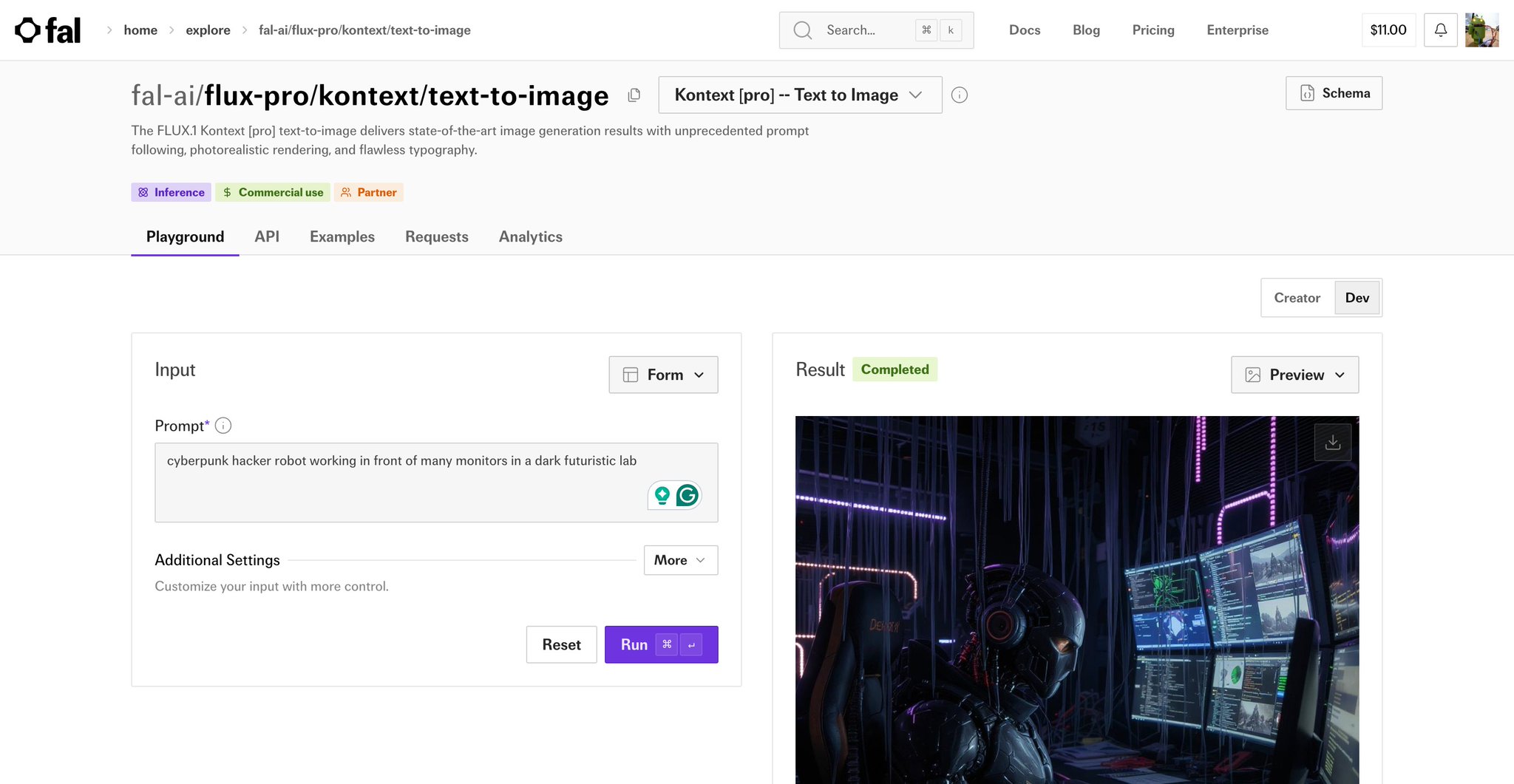Go to Blog
This screenshot has height=784, width=1514.
point(1086,30)
